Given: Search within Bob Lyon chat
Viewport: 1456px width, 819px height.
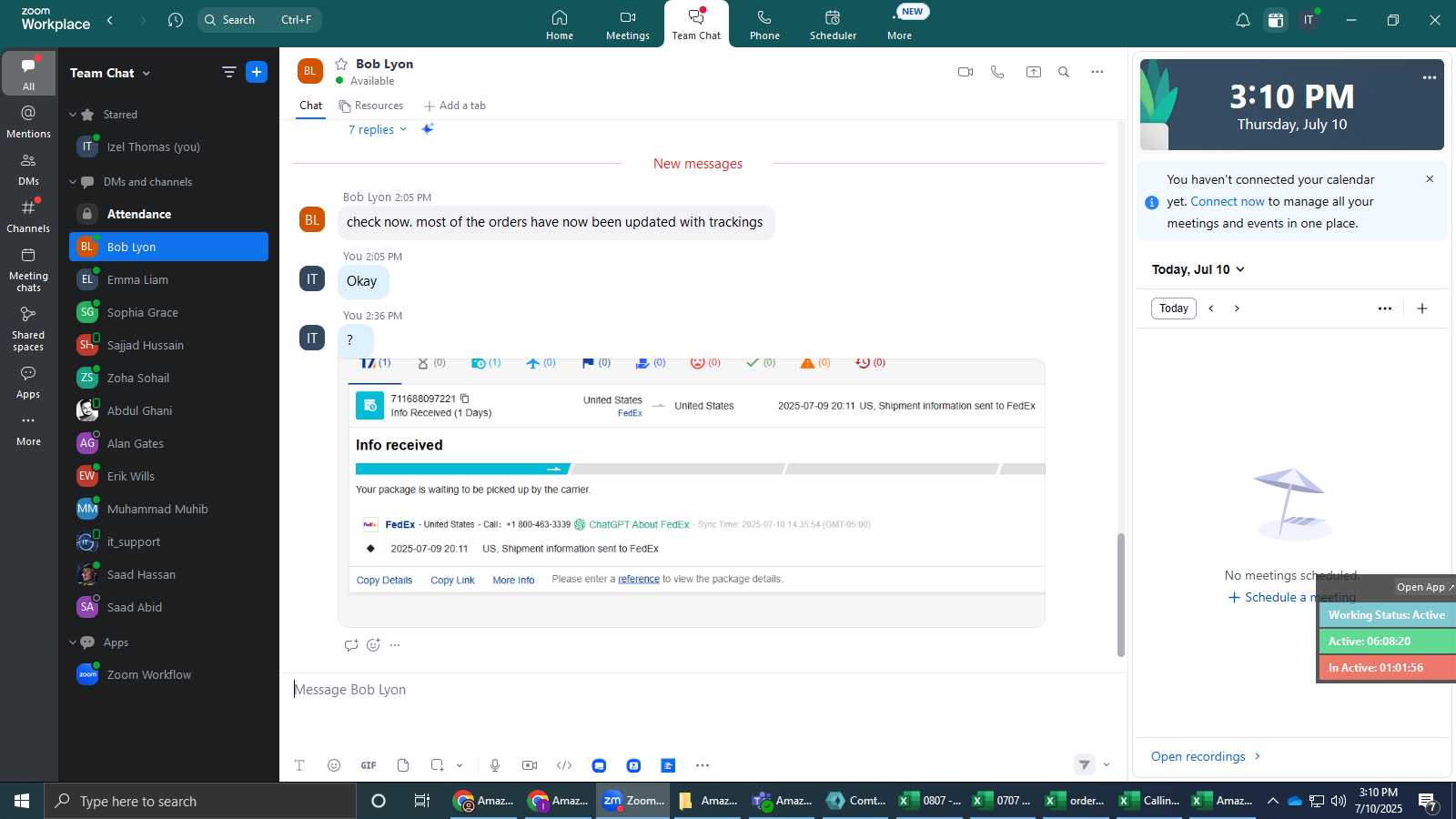Looking at the screenshot, I should tap(1064, 72).
